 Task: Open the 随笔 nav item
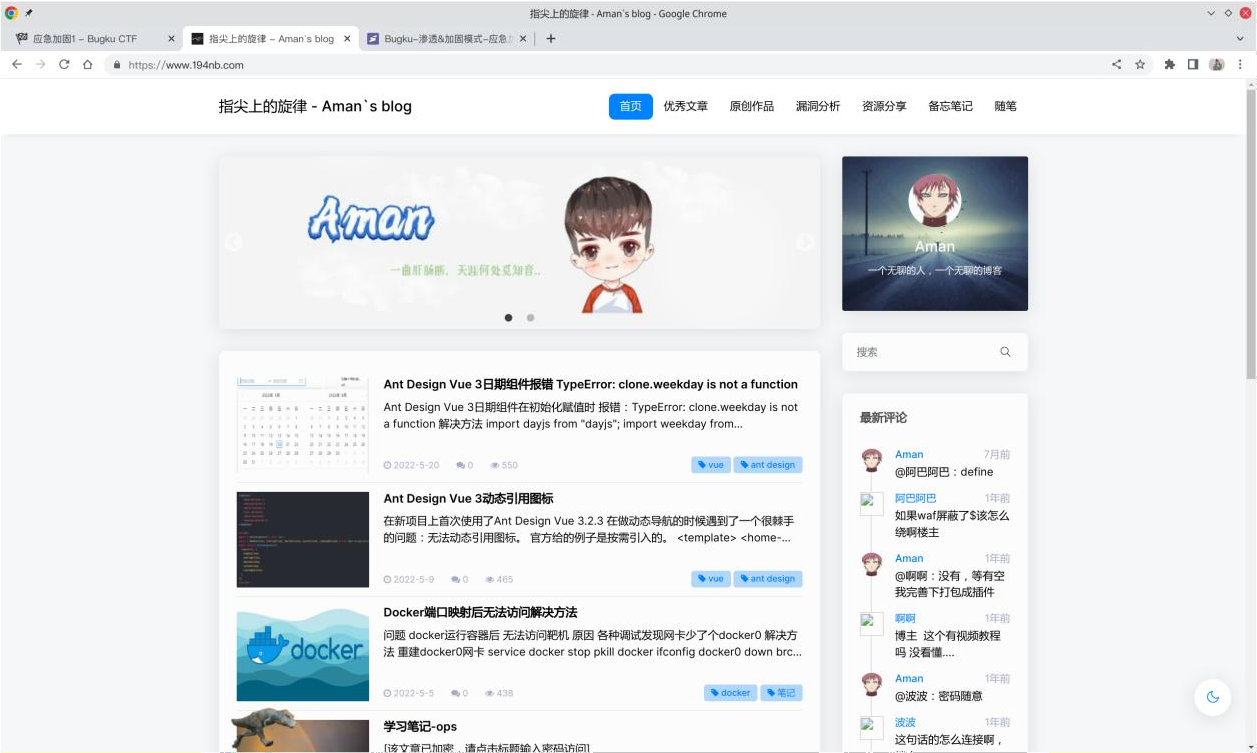pos(1005,106)
